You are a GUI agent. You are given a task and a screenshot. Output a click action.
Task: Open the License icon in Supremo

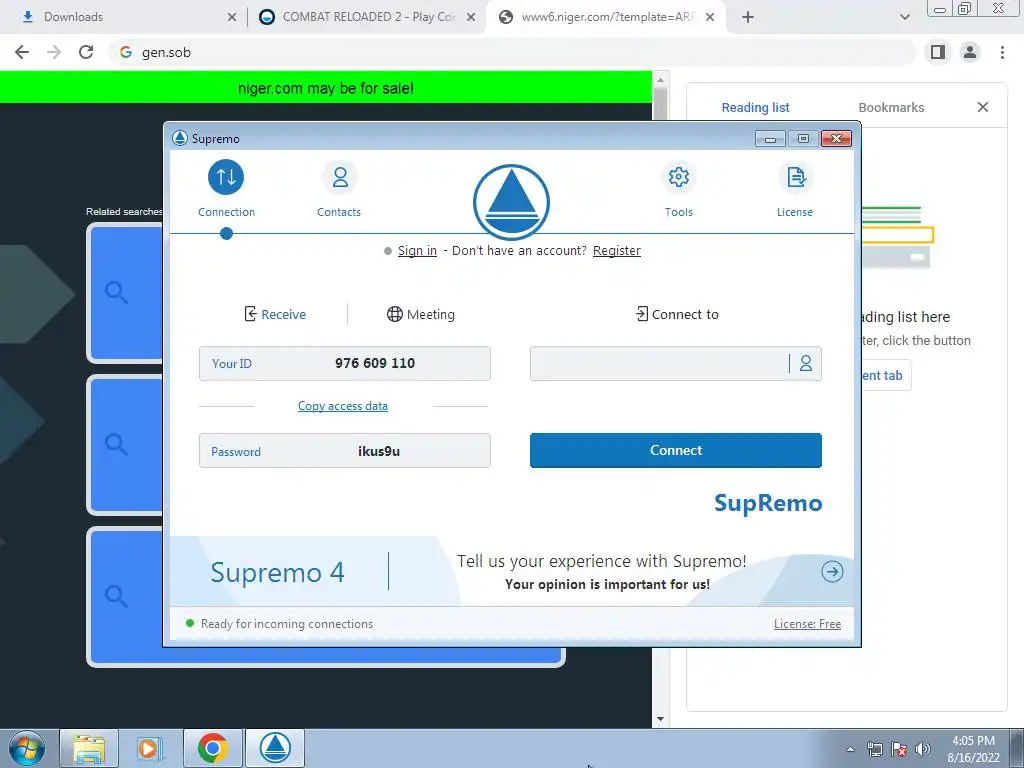click(x=796, y=177)
